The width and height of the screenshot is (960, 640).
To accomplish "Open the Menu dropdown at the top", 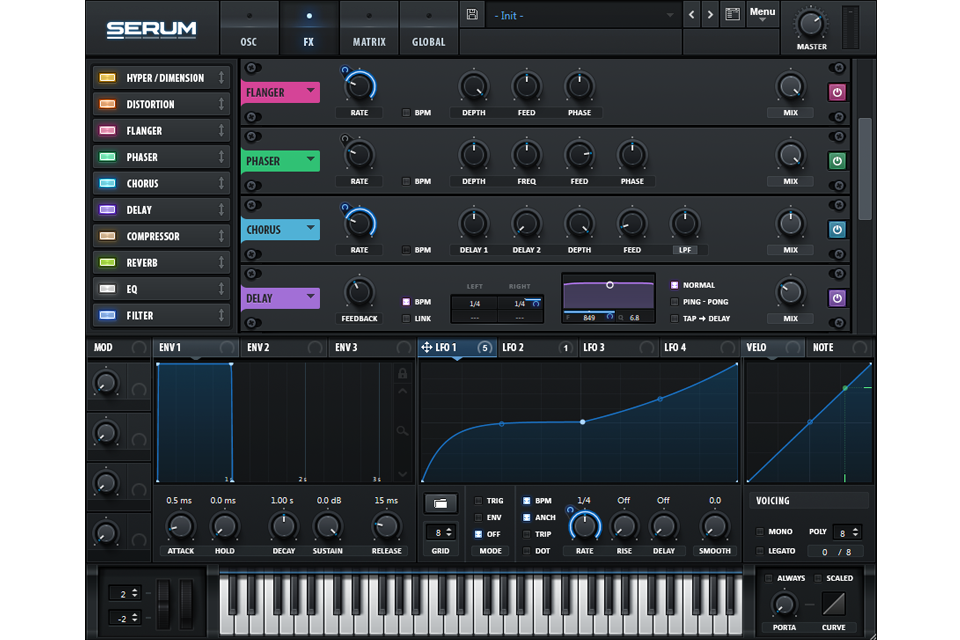I will (762, 11).
